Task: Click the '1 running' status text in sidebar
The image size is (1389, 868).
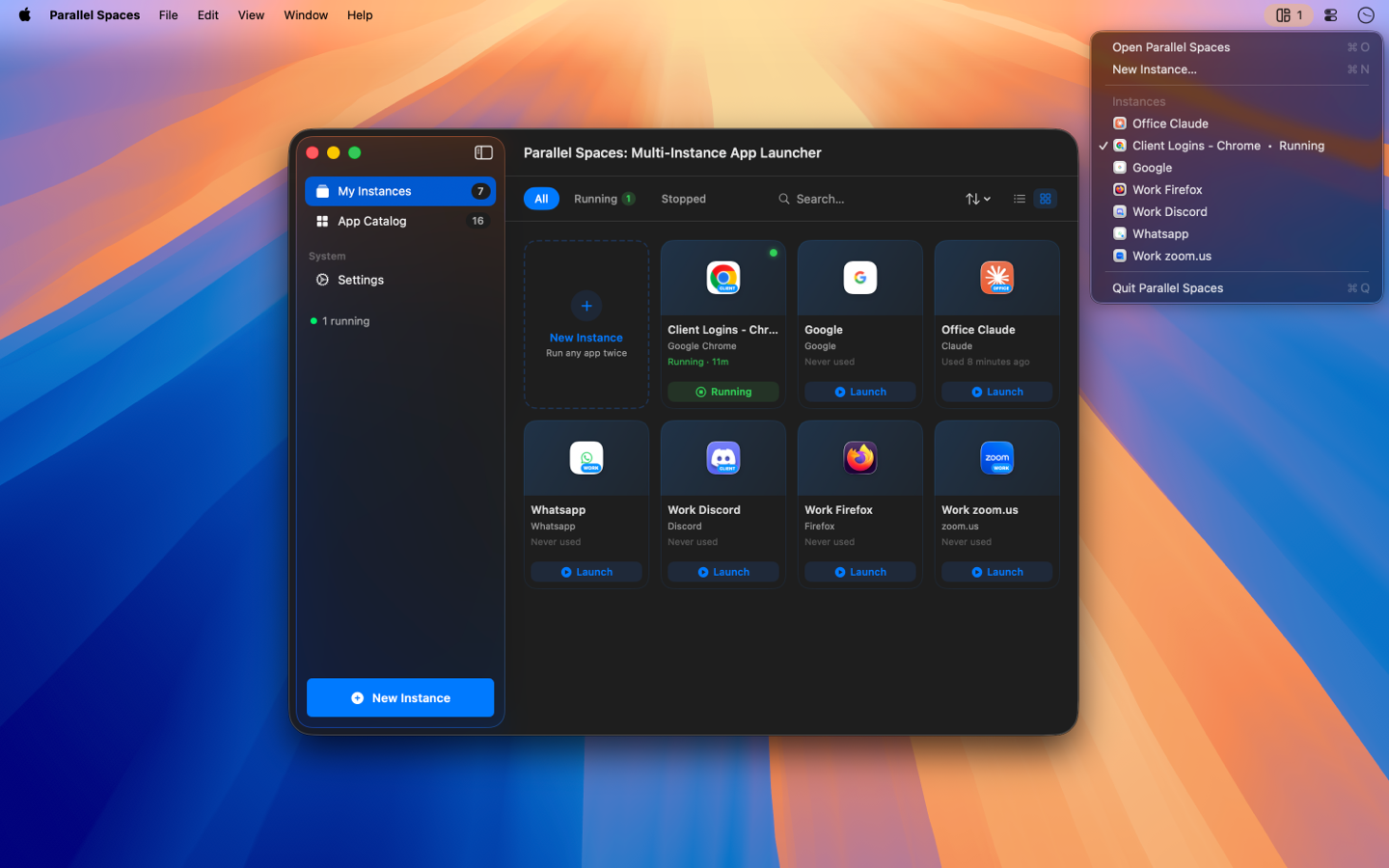Action: pos(345,321)
